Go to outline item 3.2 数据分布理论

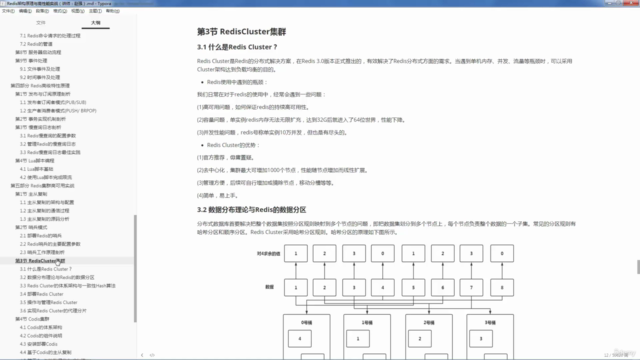coord(57,277)
